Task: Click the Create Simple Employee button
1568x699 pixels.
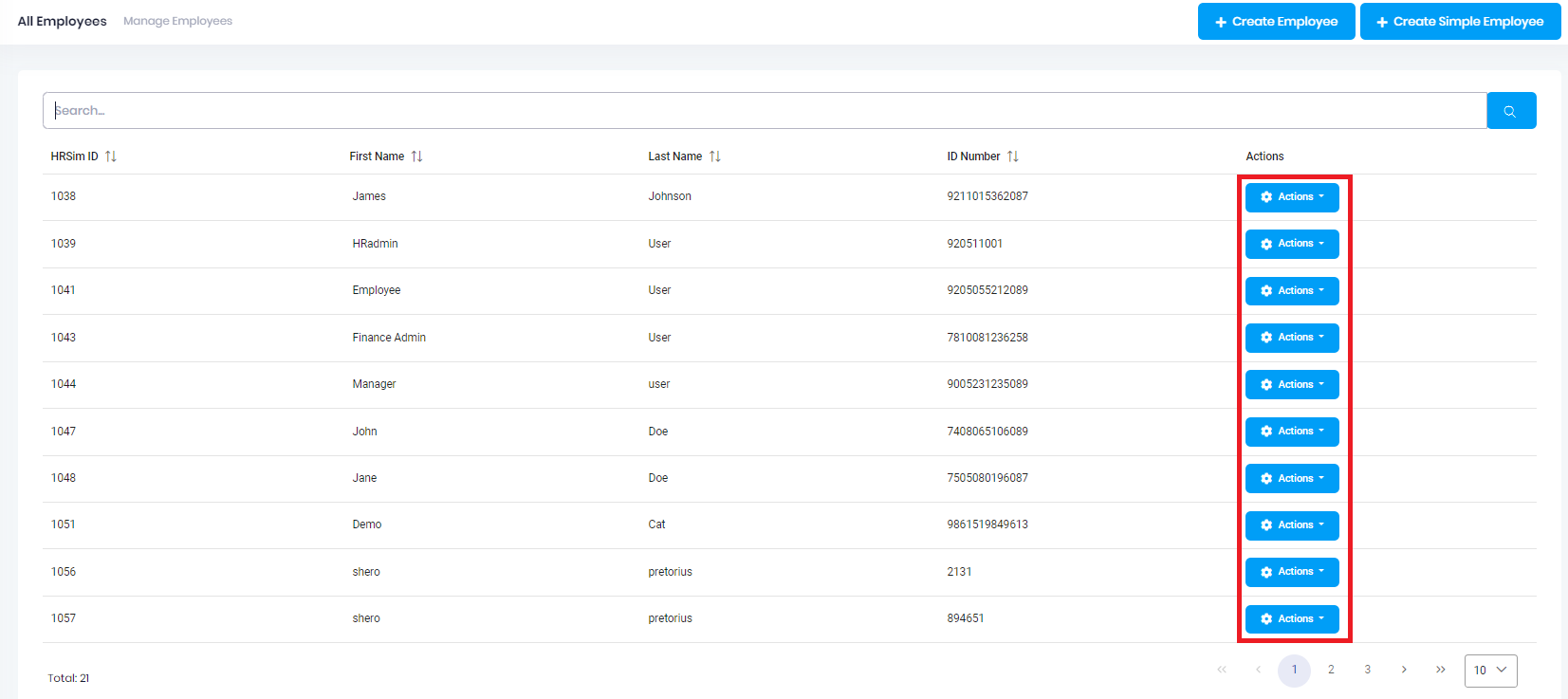Action: [x=1460, y=22]
